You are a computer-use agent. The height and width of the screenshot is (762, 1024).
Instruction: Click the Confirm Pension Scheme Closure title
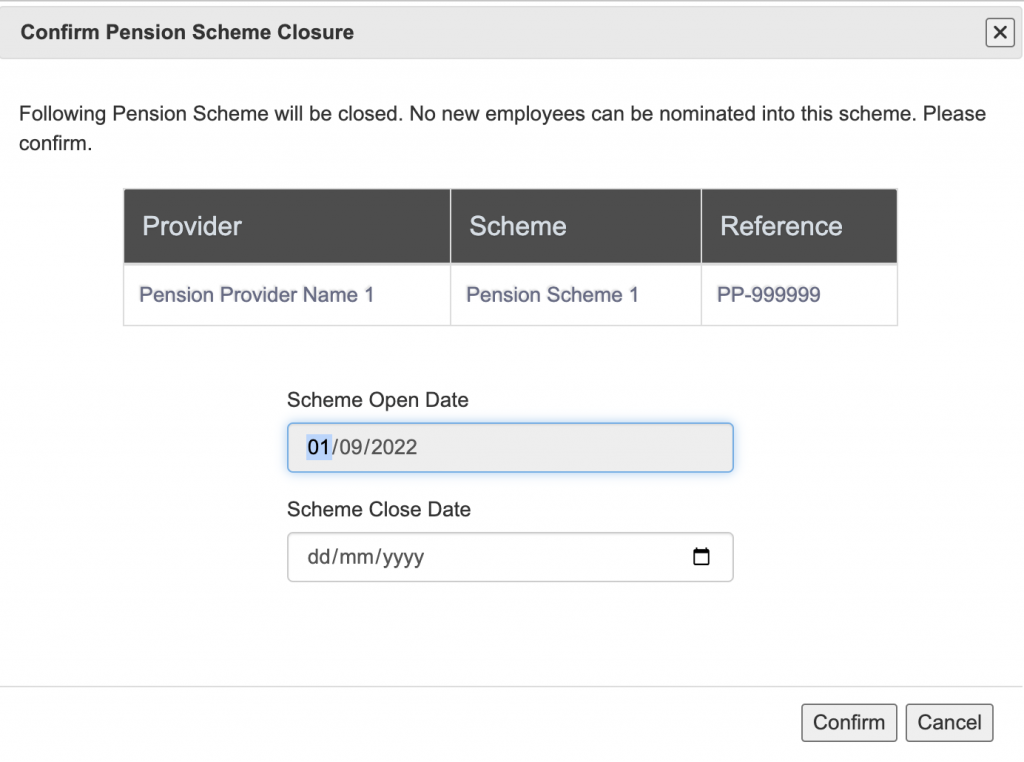187,32
